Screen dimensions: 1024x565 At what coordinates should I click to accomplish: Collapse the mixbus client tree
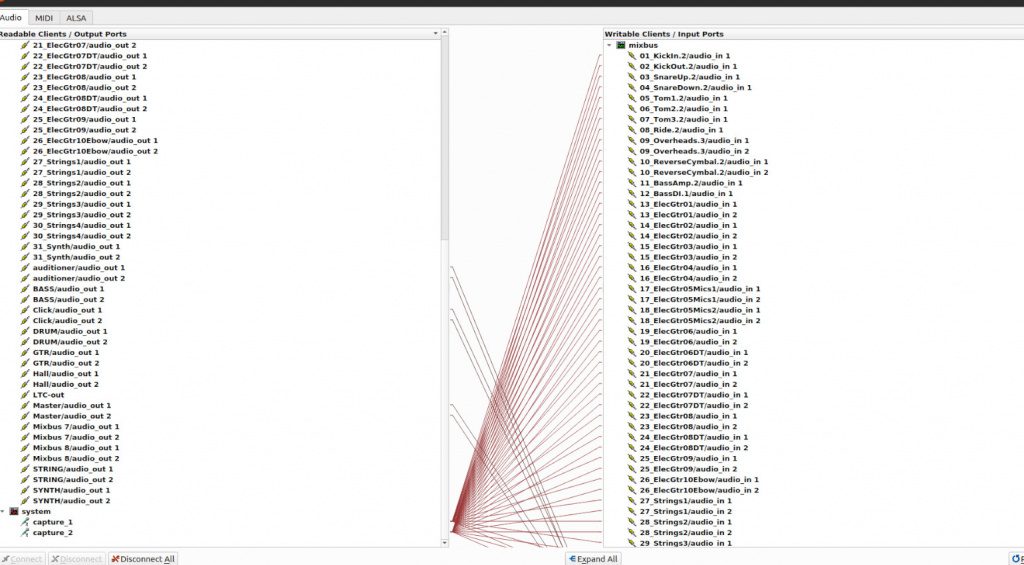coord(609,45)
